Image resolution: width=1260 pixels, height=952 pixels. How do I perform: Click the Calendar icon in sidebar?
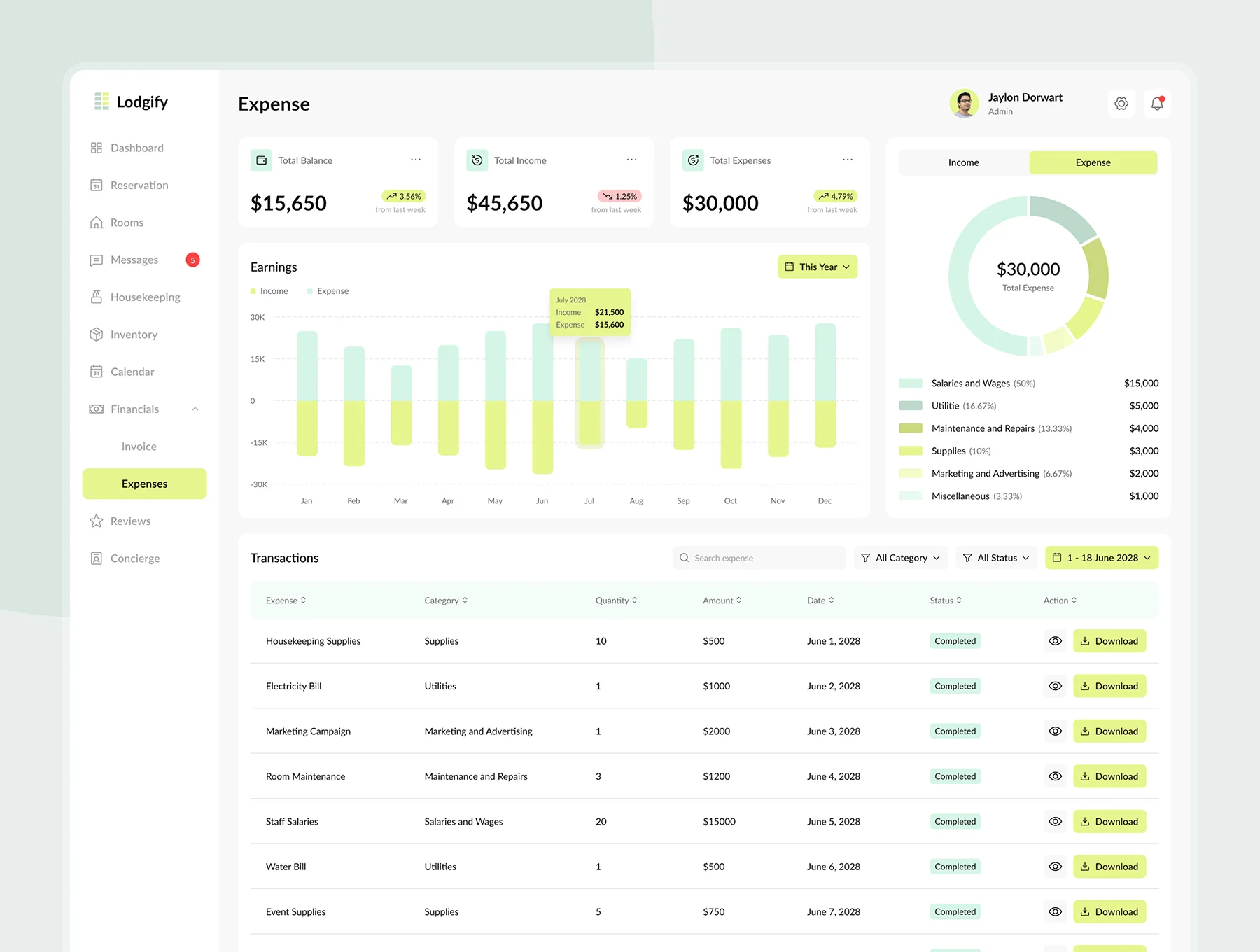coord(97,372)
